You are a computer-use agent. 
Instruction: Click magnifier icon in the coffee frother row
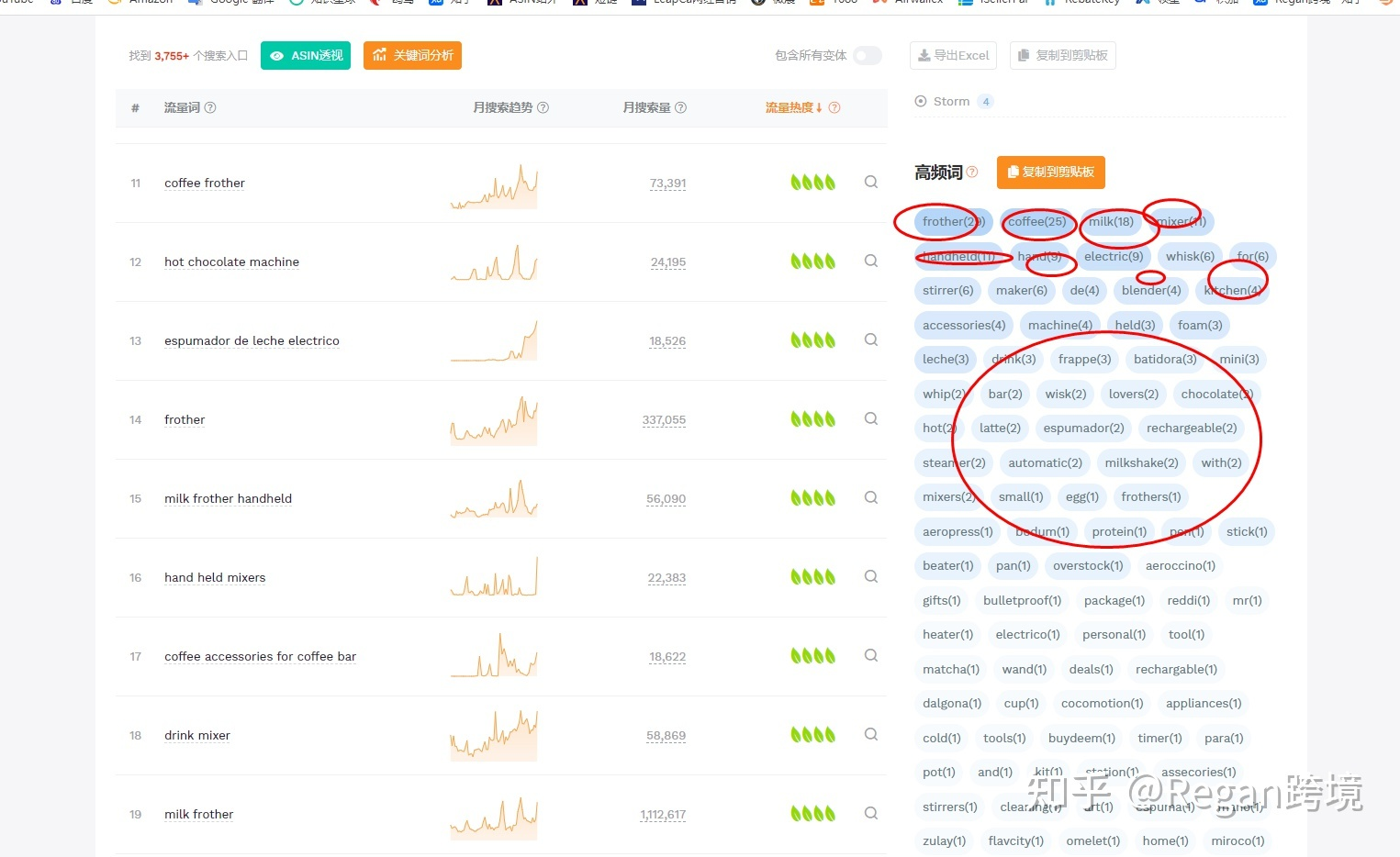click(869, 182)
